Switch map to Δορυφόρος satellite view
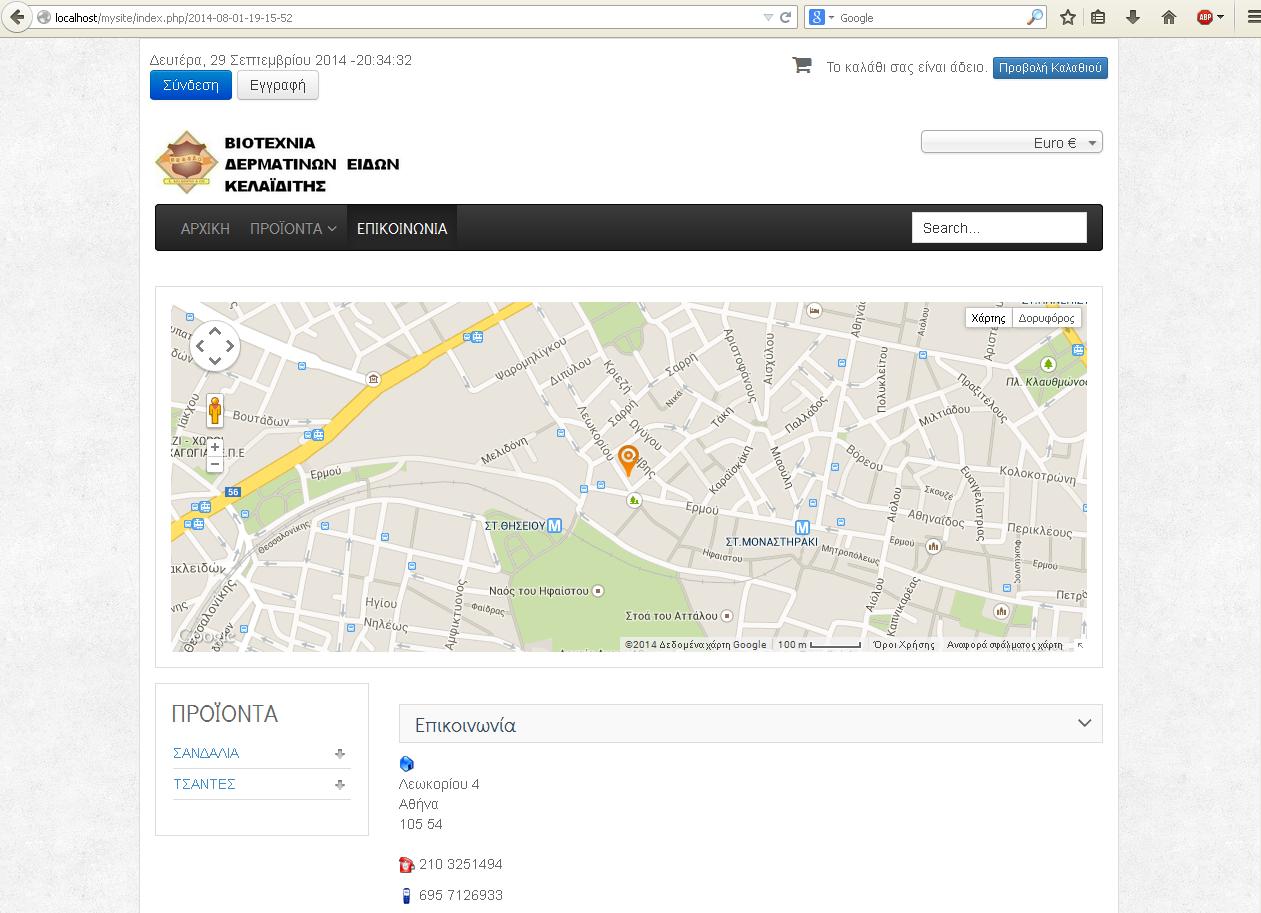The height and width of the screenshot is (913, 1261). tap(1046, 318)
